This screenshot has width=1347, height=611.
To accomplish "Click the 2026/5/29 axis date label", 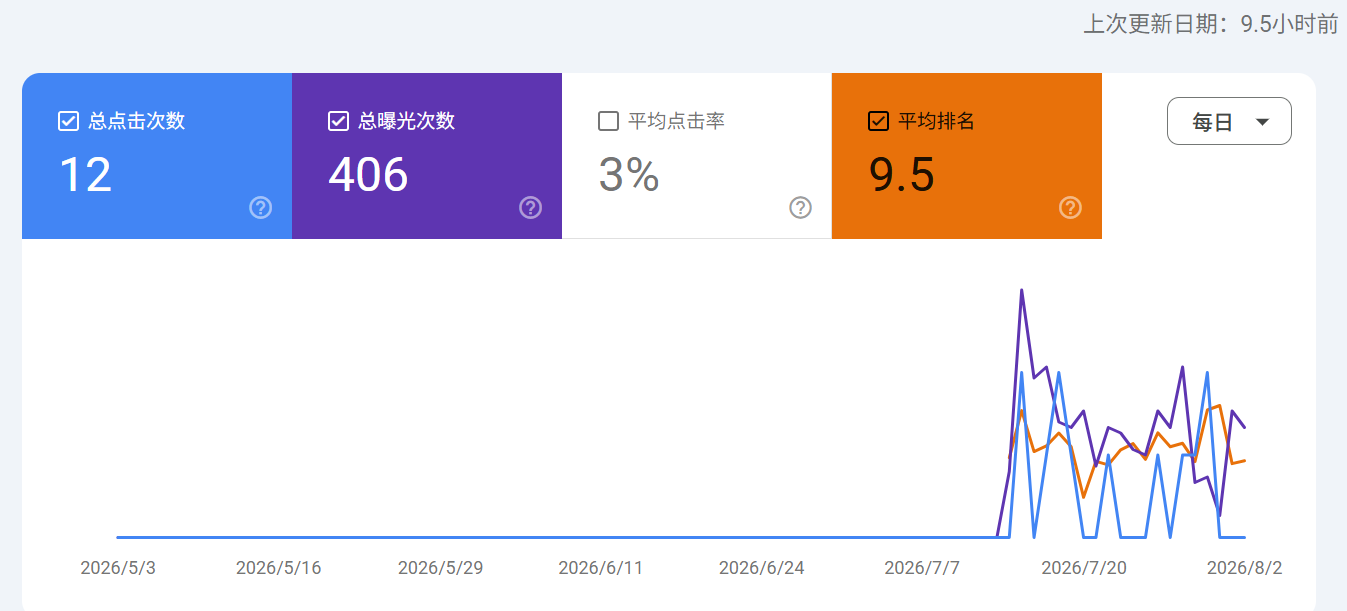I will pos(440,568).
